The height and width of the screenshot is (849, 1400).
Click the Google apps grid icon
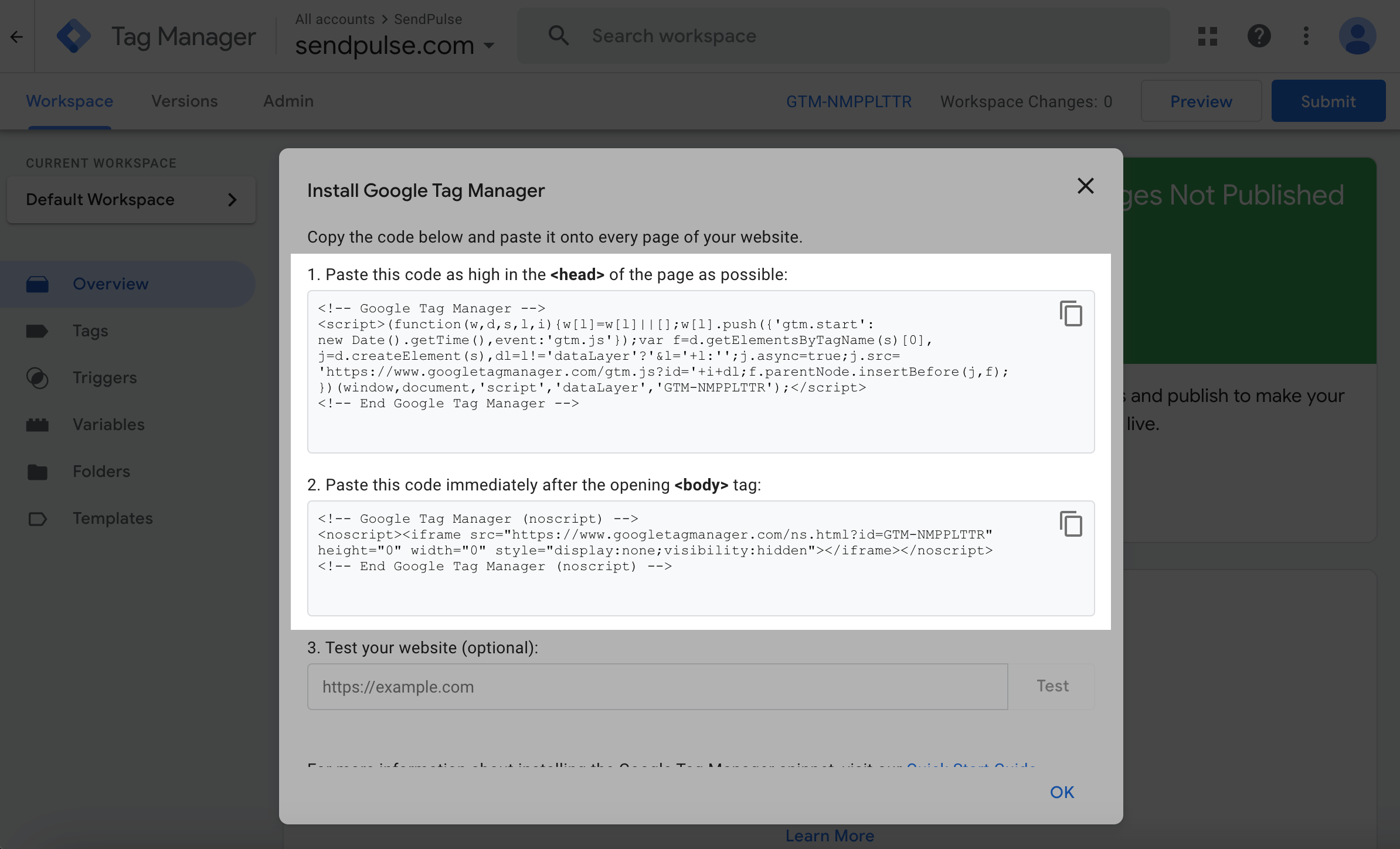pyautogui.click(x=1207, y=36)
